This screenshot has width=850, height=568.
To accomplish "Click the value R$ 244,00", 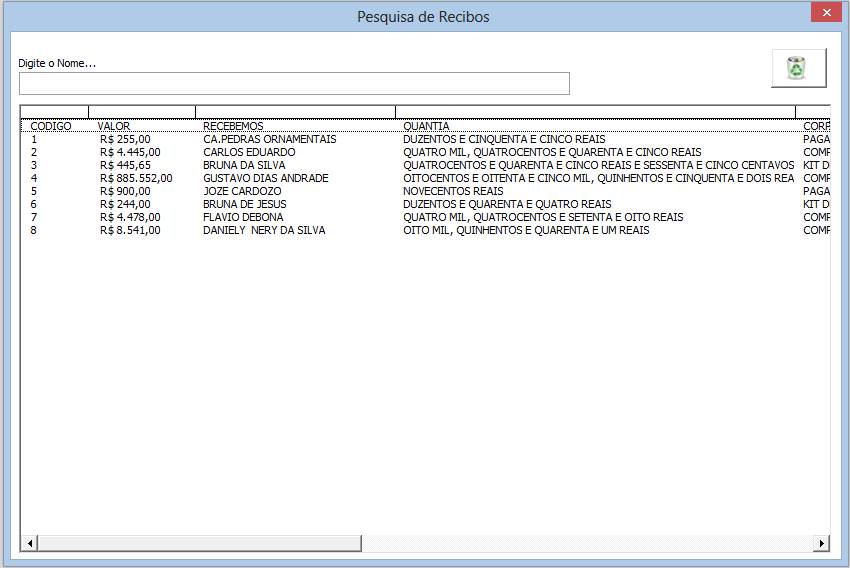I will point(125,204).
